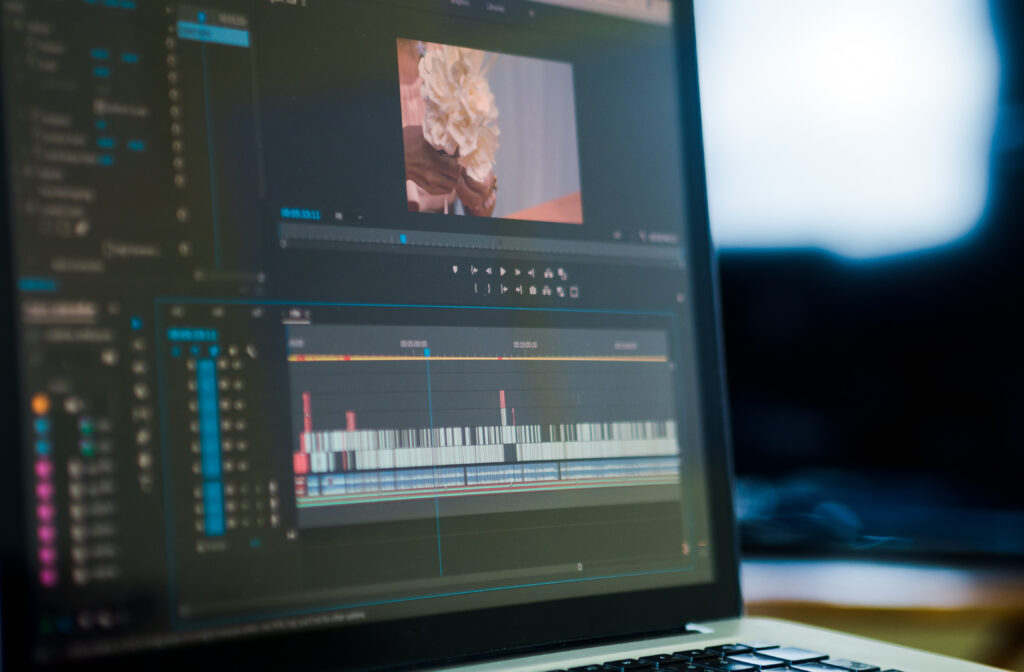Click the blue playhead on monitor scrub bar

point(403,238)
